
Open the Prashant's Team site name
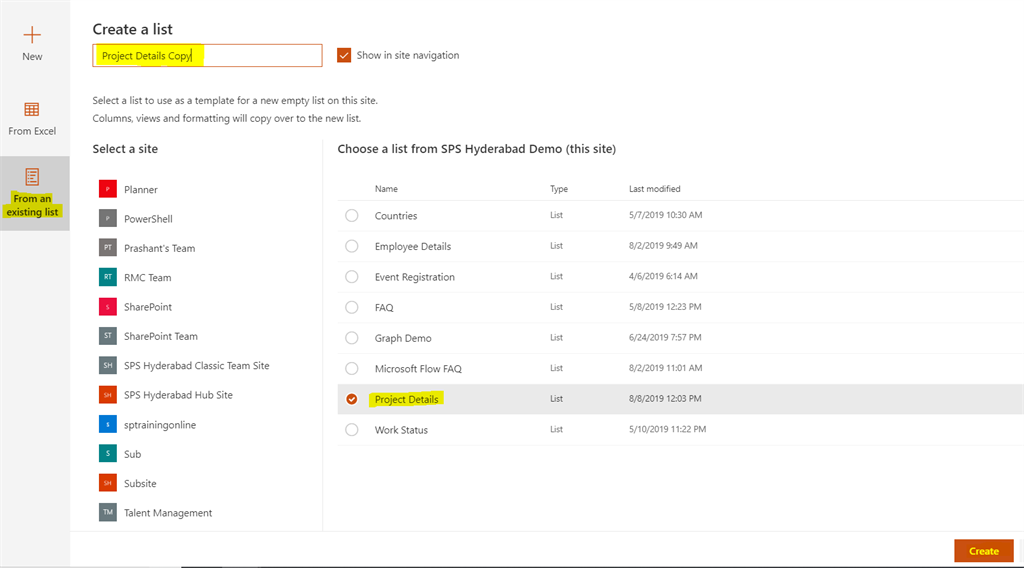(x=159, y=249)
